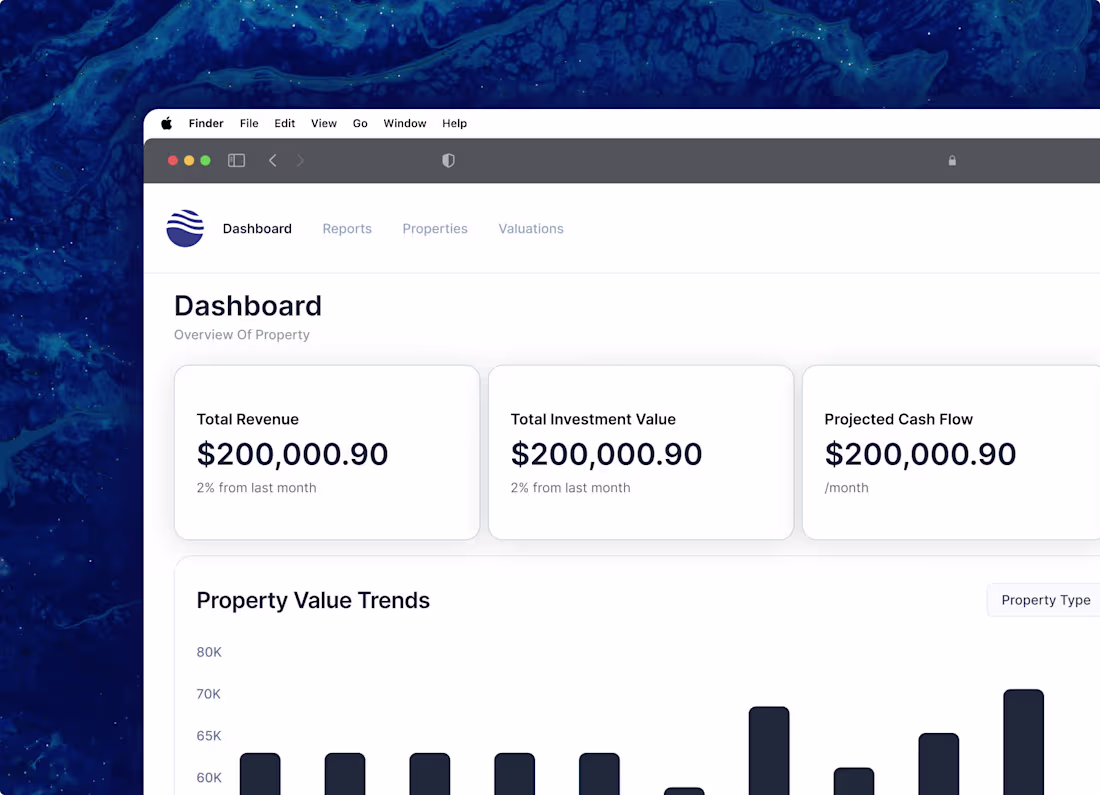Open the Property Type filter dropdown
1100x795 pixels.
point(1046,600)
